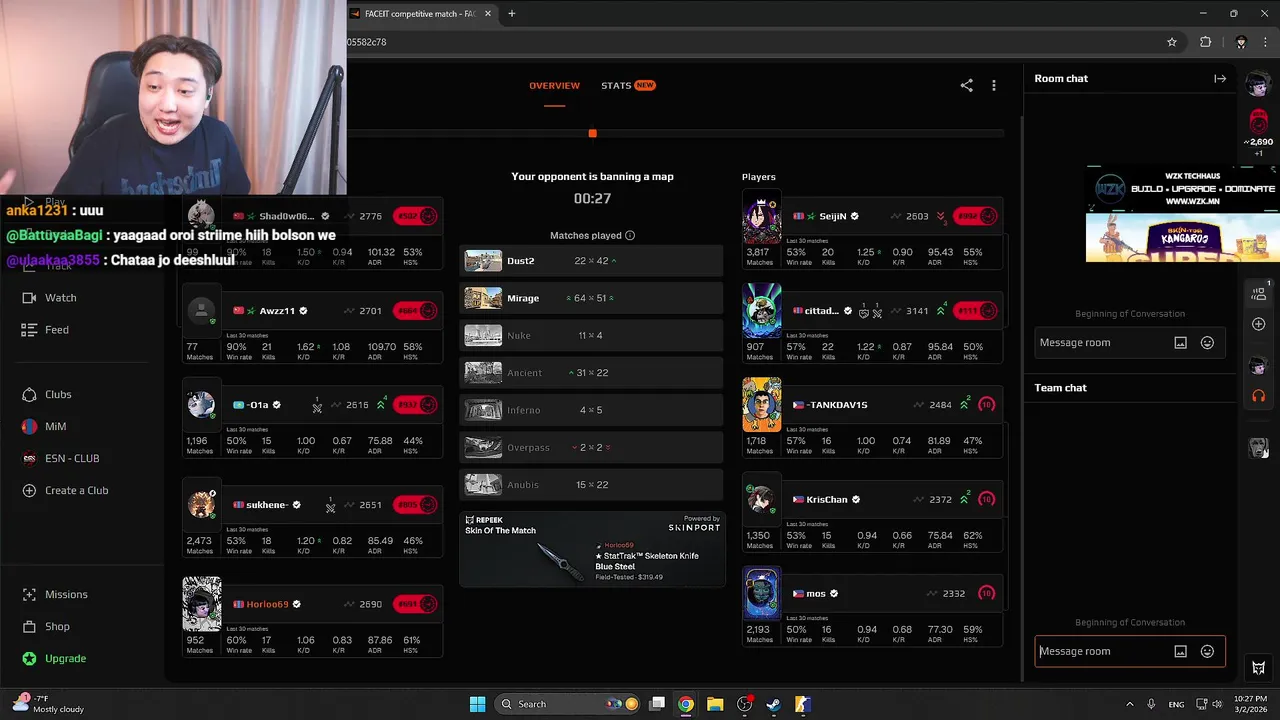Expand the system tray hidden icons chevron

point(1130,704)
